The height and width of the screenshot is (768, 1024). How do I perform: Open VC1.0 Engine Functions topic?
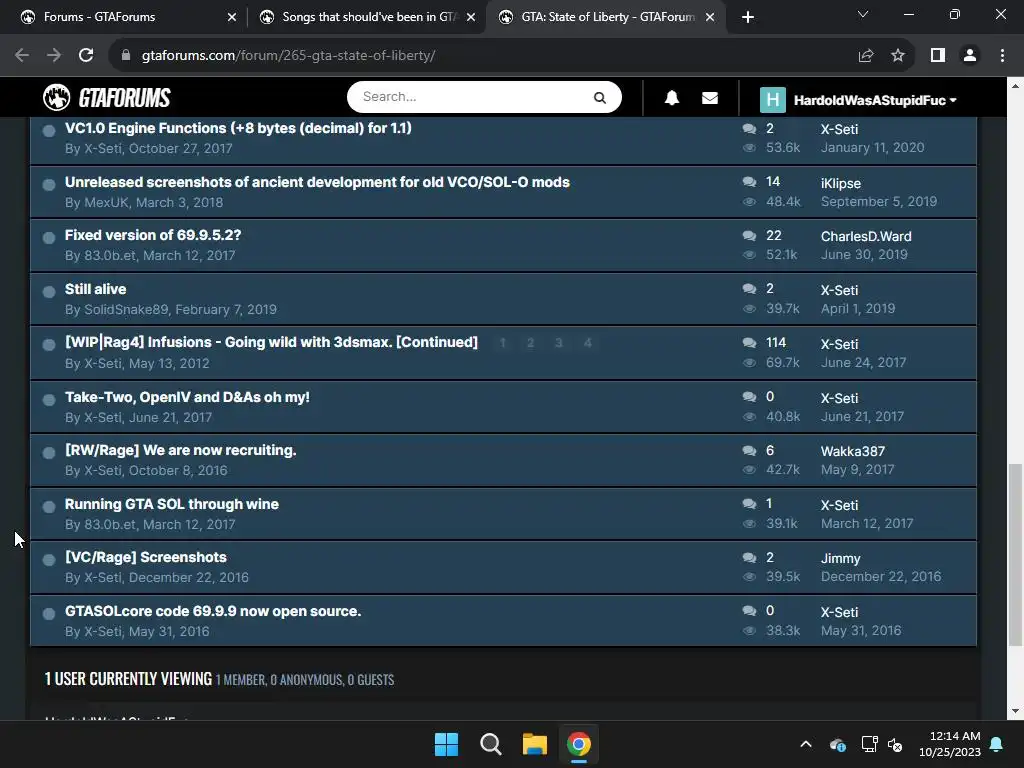238,128
